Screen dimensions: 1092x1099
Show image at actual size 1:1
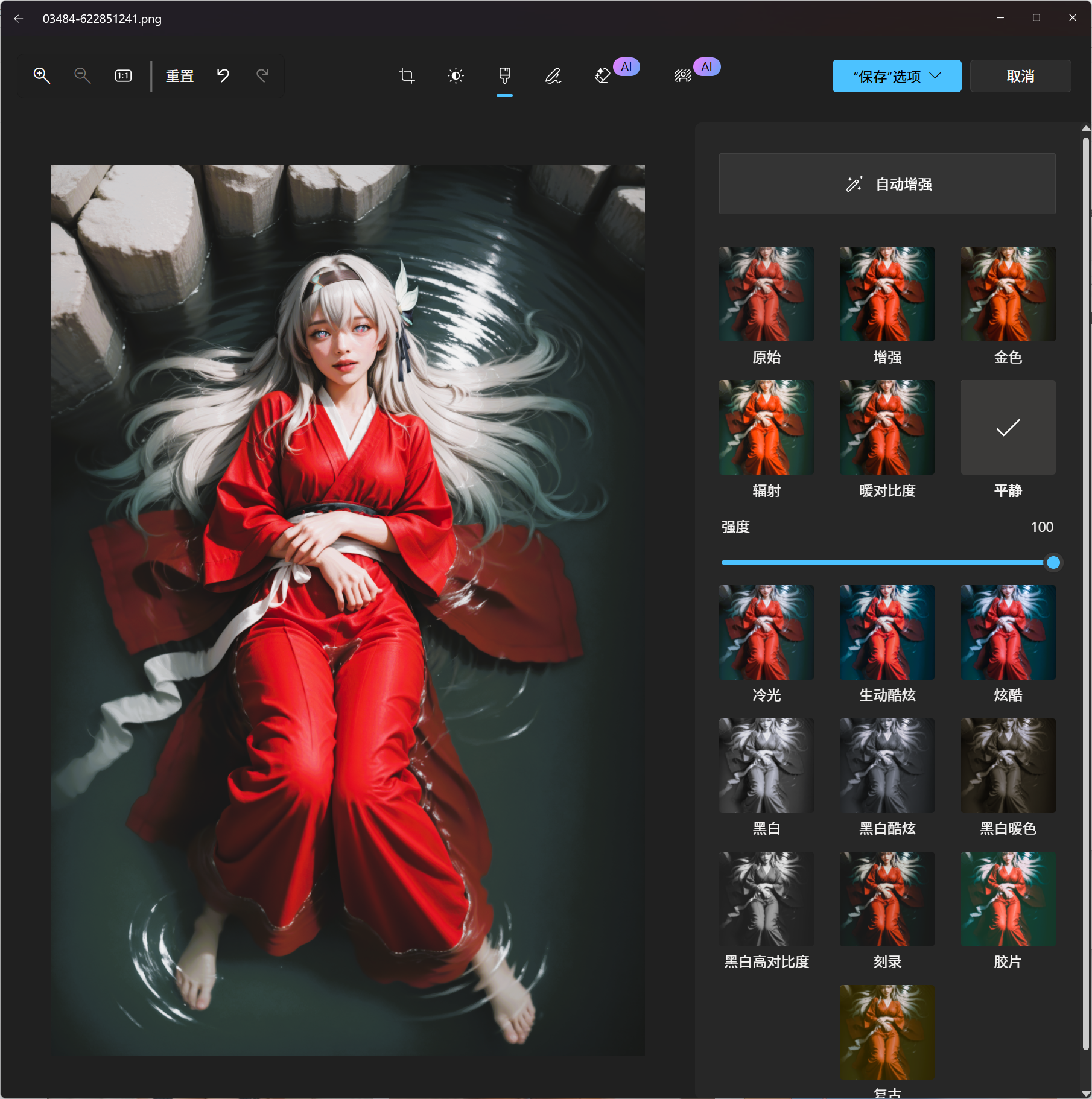coord(123,76)
